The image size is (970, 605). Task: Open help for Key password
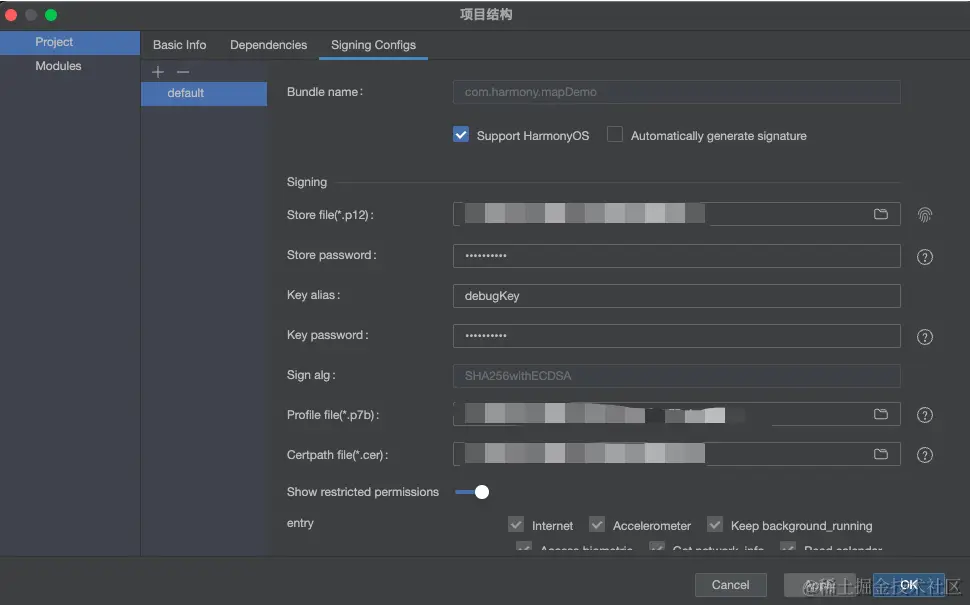click(x=924, y=337)
